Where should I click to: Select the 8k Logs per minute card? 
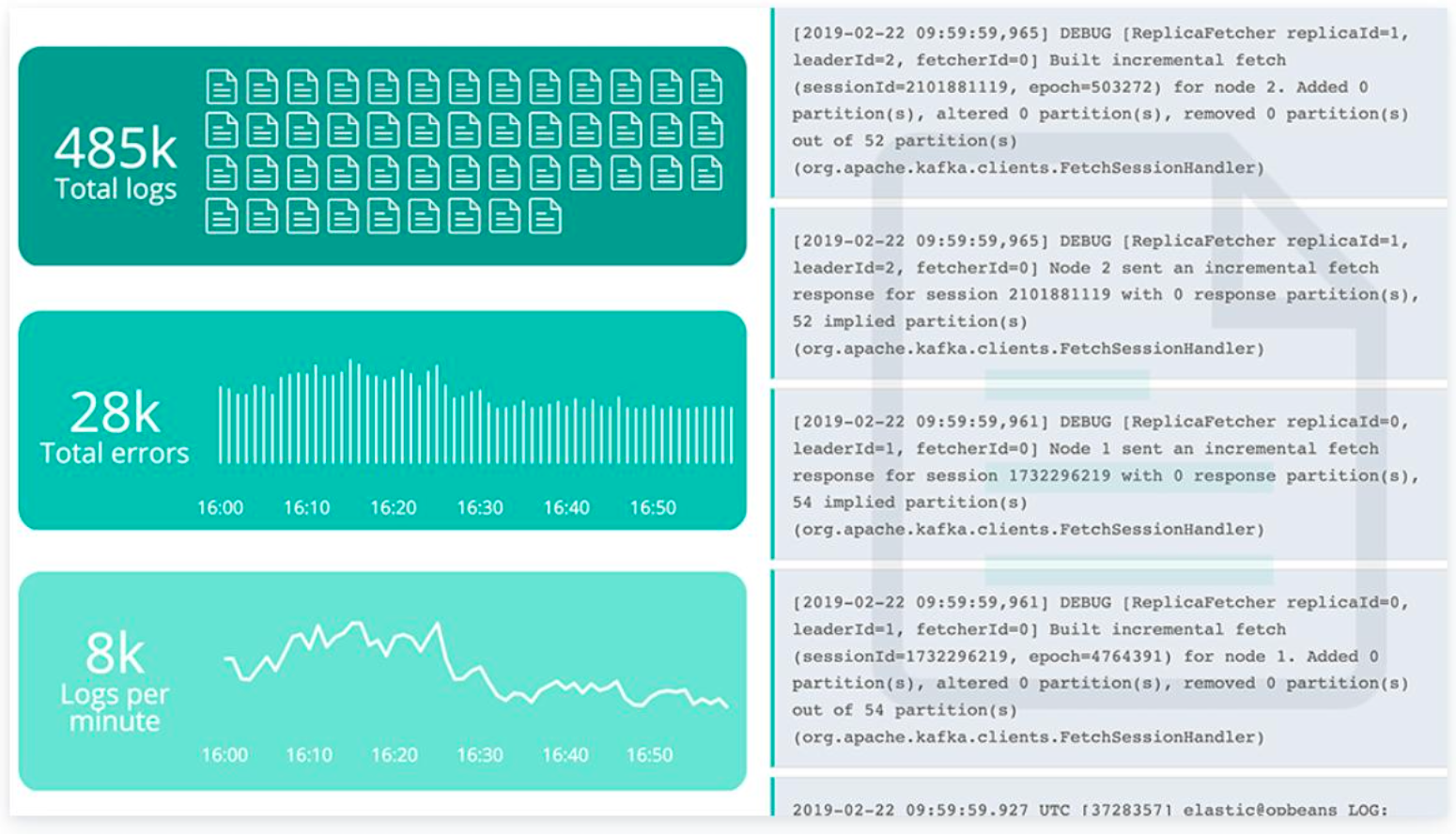click(382, 681)
